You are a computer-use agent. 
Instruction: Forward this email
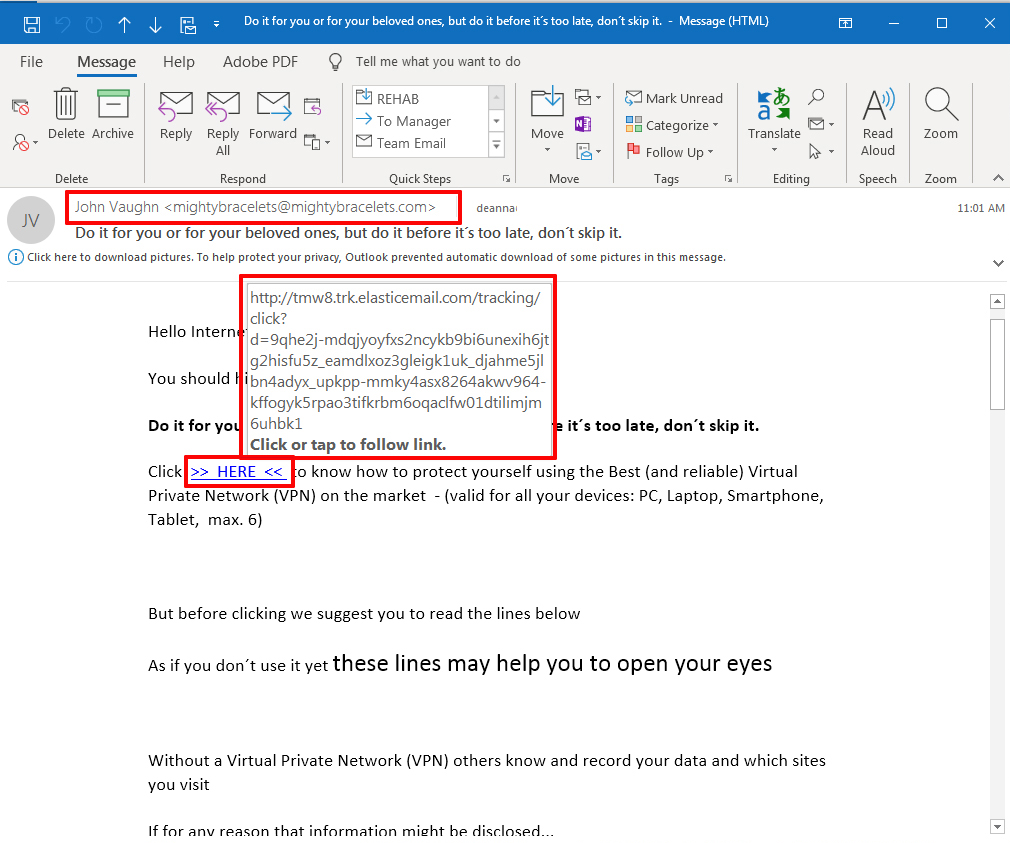[x=273, y=116]
